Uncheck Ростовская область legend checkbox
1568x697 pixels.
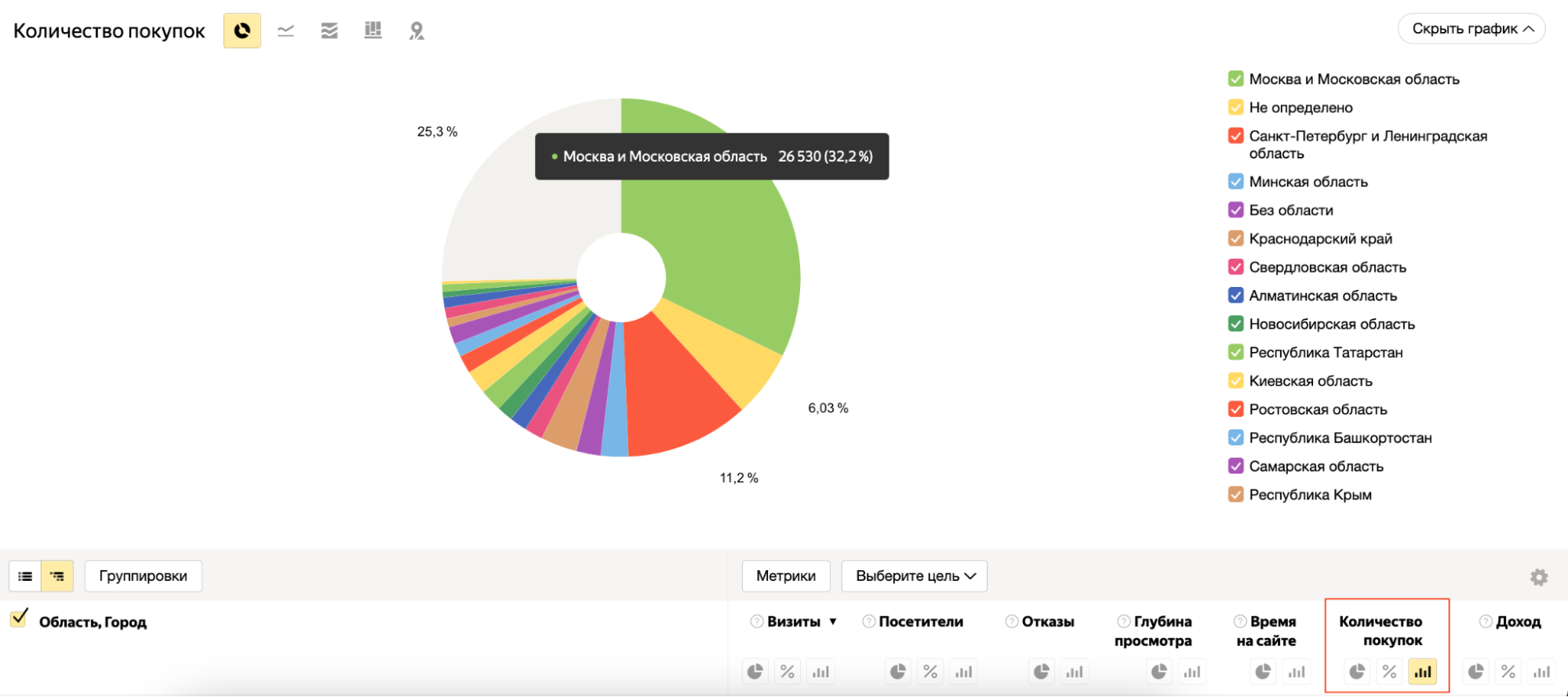point(1235,409)
